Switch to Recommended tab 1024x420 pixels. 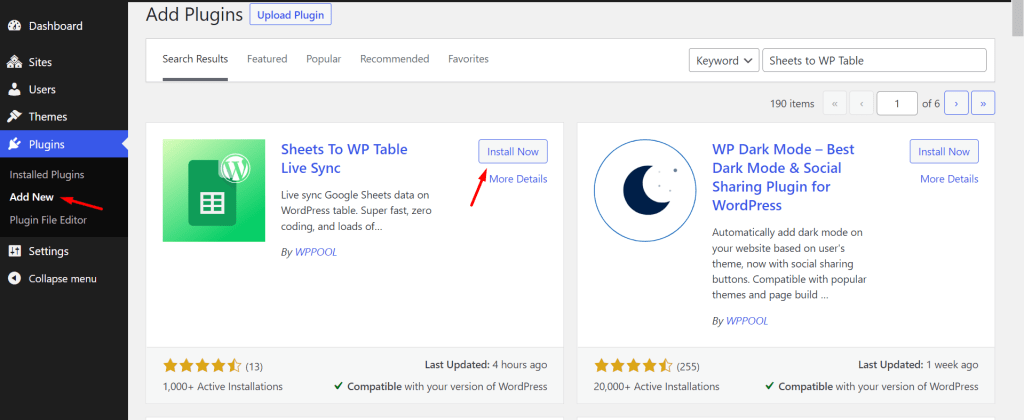(x=394, y=59)
